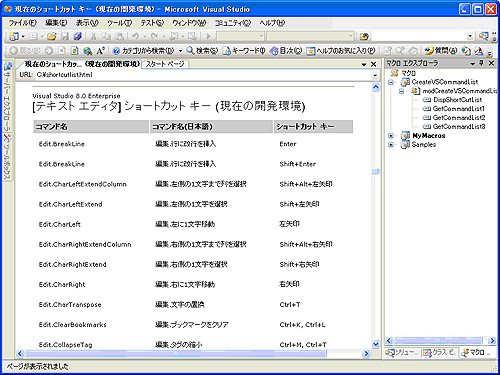
Task: Open the URL address dropdown arrow
Action: coord(375,75)
